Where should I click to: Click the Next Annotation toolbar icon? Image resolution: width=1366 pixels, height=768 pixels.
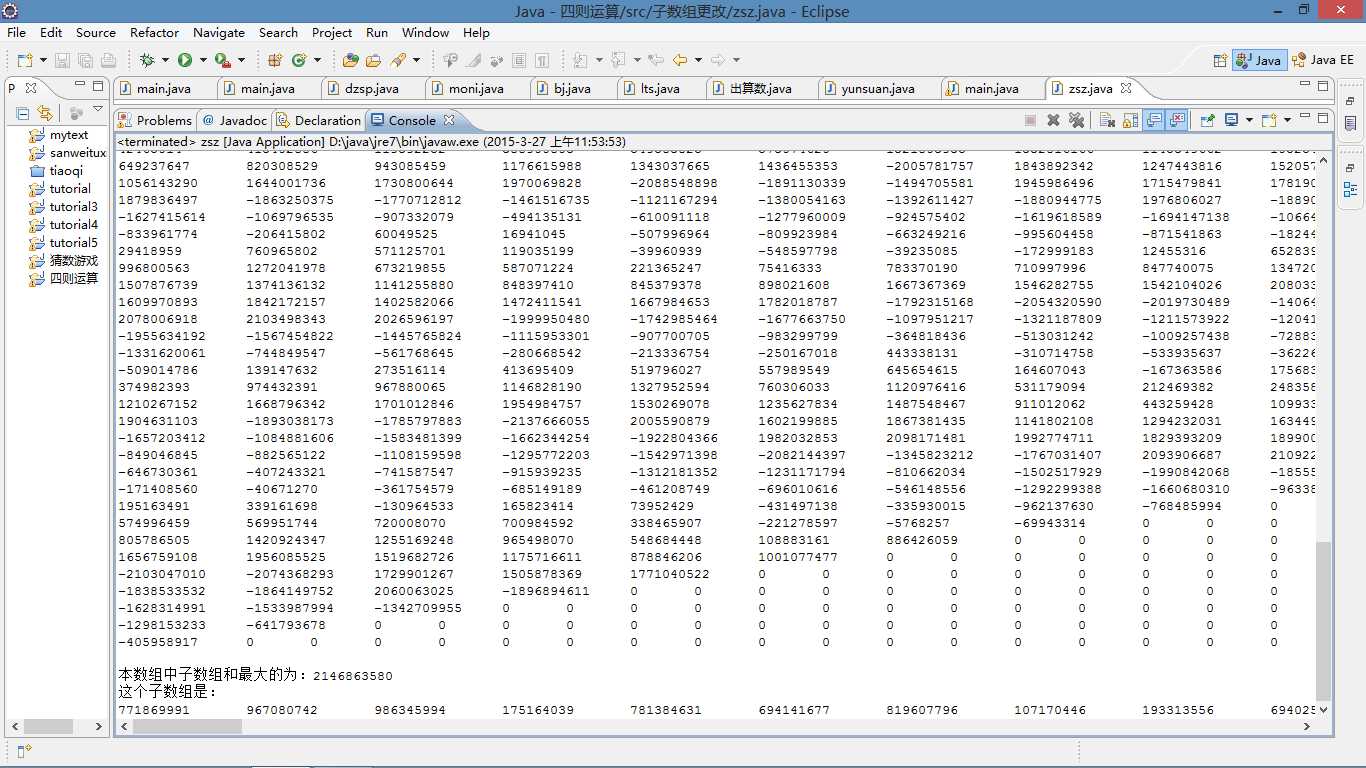(x=580, y=61)
